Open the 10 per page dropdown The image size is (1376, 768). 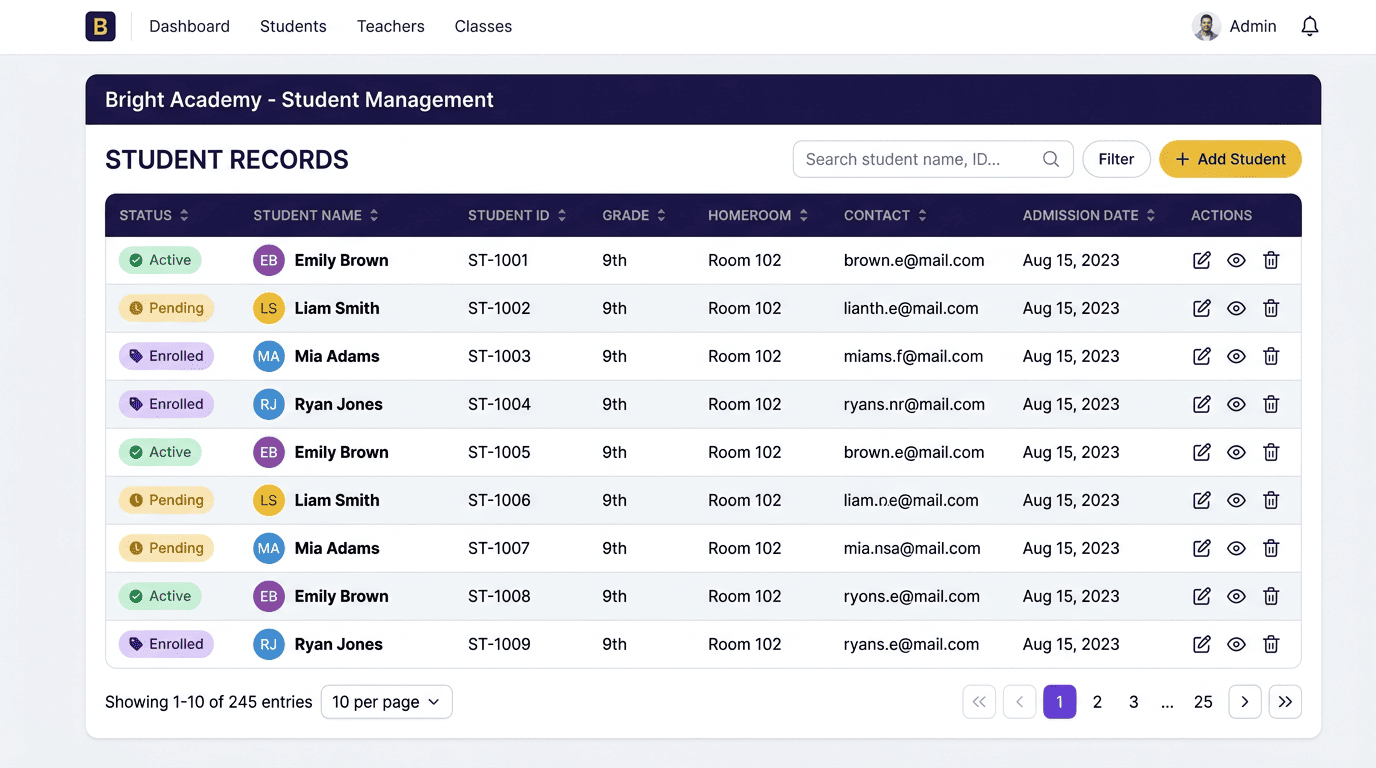pyautogui.click(x=386, y=702)
